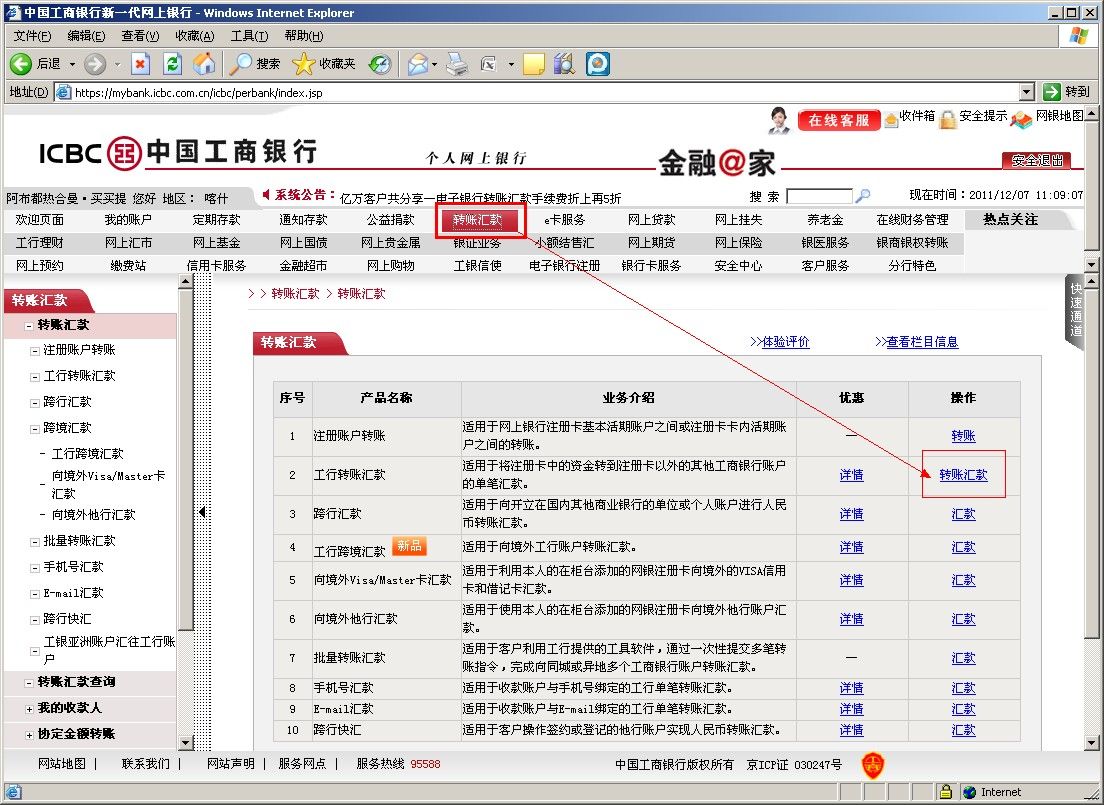The height and width of the screenshot is (805, 1104).
Task: Click the 安全提示 lock icon
Action: pyautogui.click(x=948, y=119)
